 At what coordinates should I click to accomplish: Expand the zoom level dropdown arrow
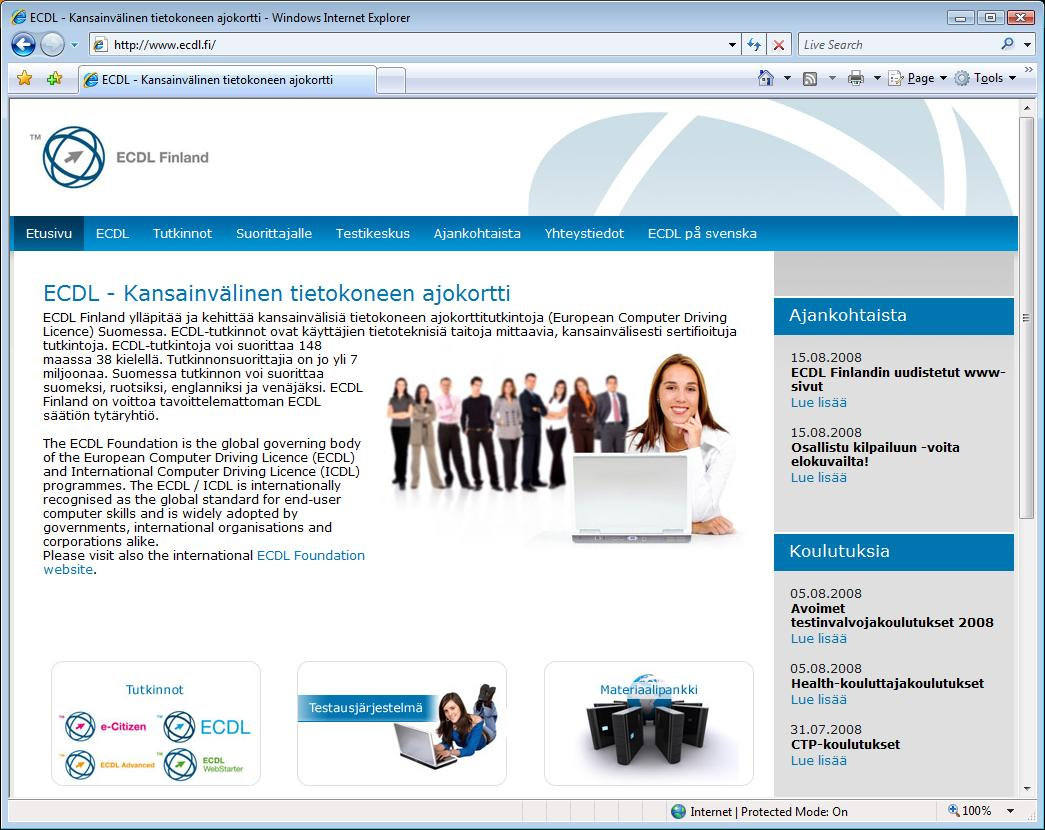[1011, 811]
